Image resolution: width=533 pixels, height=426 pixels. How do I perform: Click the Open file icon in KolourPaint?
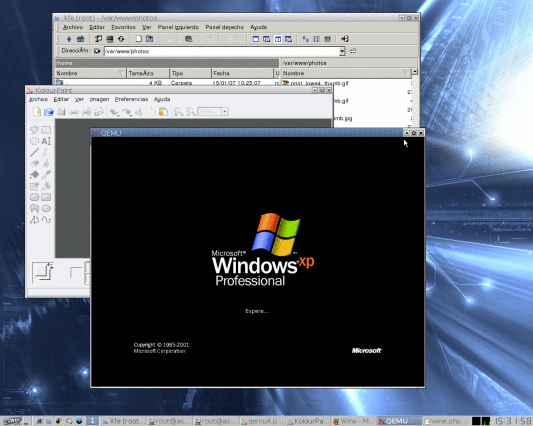tap(49, 112)
